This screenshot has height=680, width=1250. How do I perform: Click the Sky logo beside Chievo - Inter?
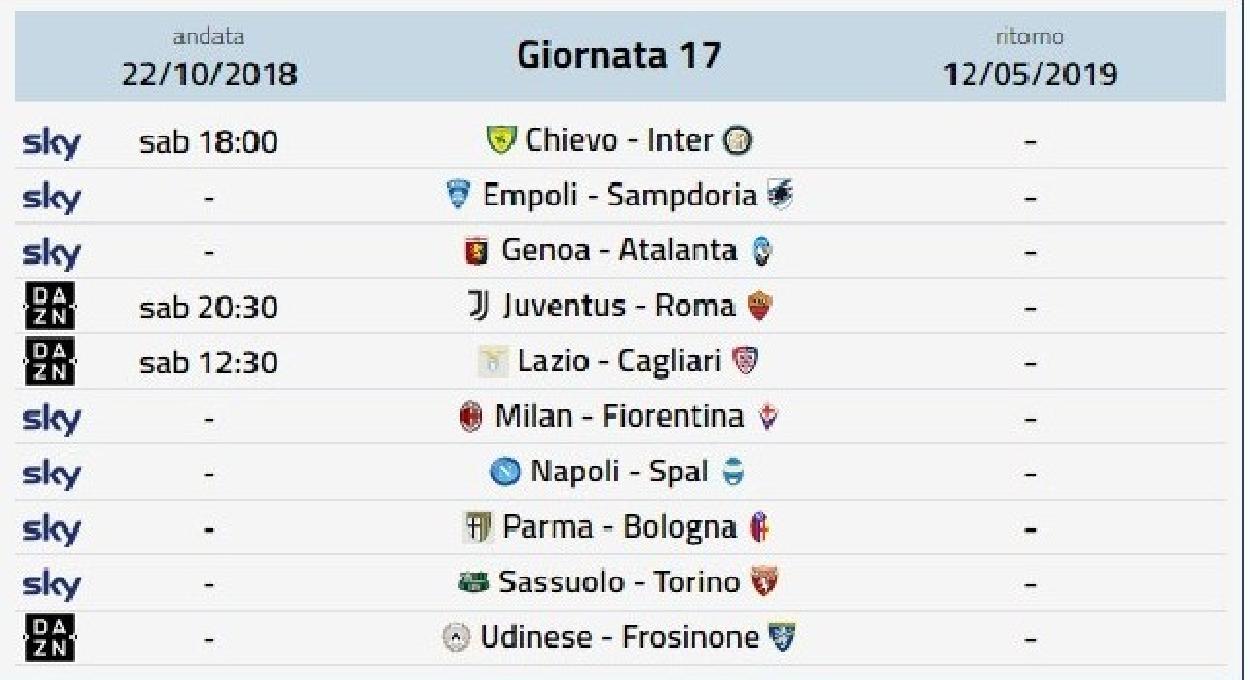50,143
